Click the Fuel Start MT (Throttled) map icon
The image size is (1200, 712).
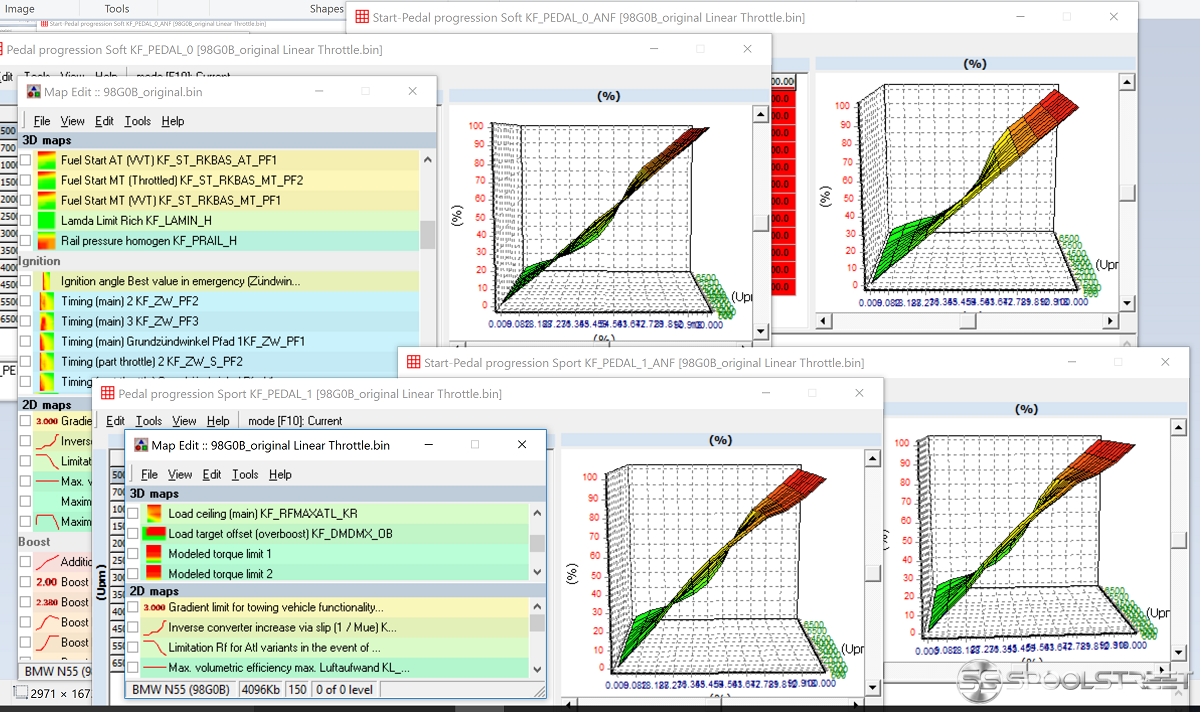48,180
